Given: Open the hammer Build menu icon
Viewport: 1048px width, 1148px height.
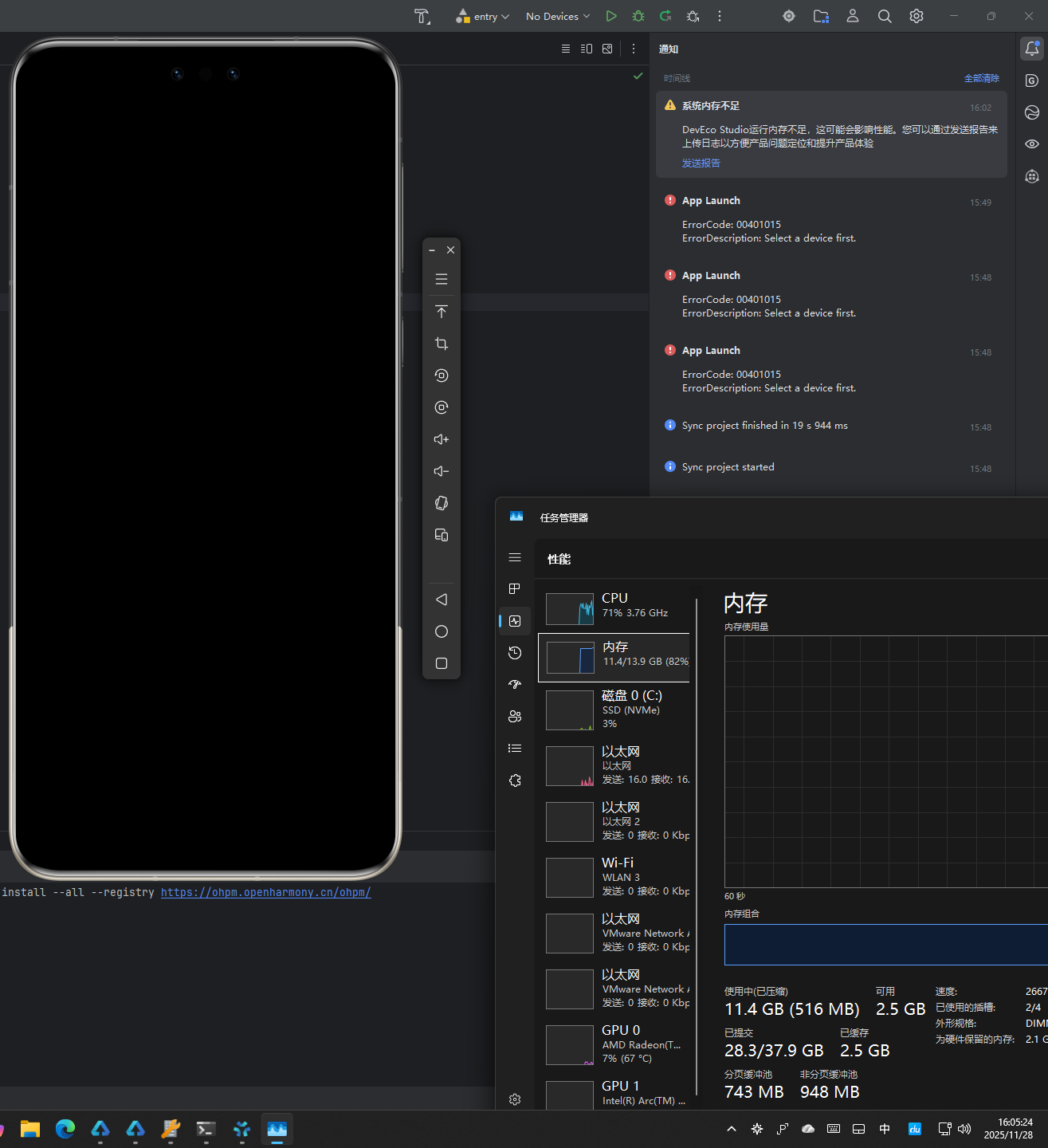Looking at the screenshot, I should point(422,16).
